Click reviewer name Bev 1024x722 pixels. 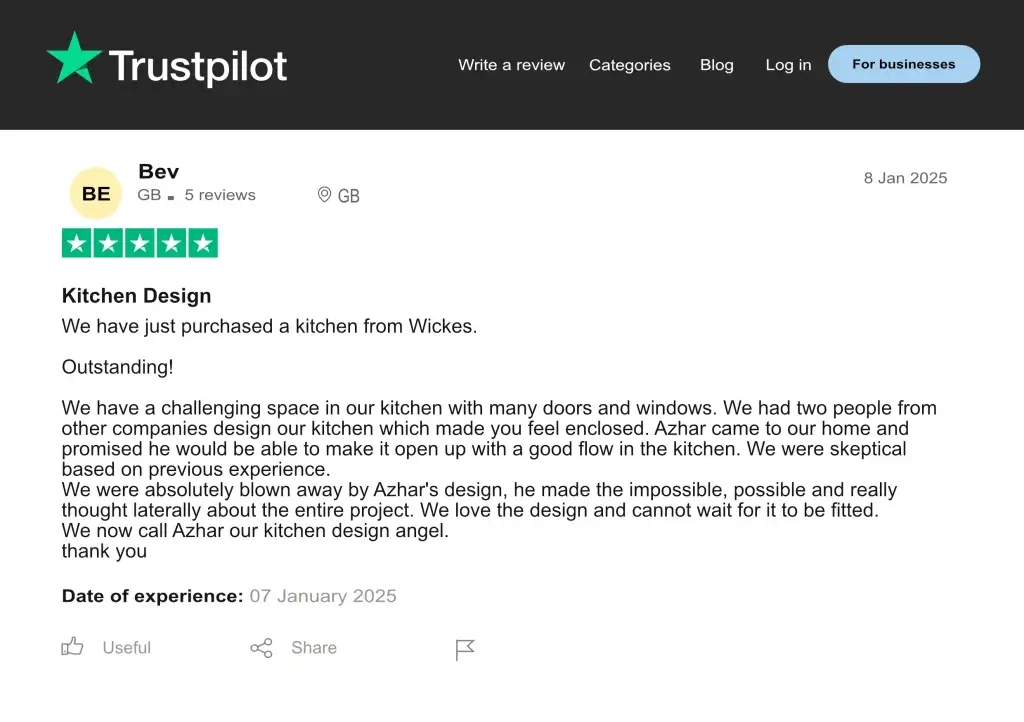click(x=158, y=171)
